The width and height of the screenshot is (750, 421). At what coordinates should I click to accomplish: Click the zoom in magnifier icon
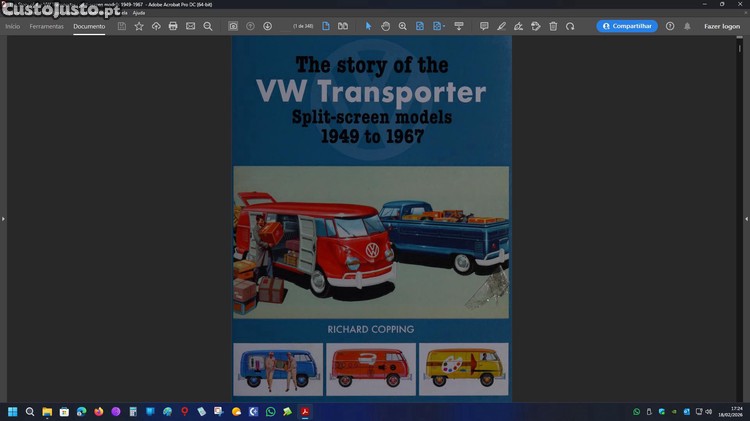402,26
